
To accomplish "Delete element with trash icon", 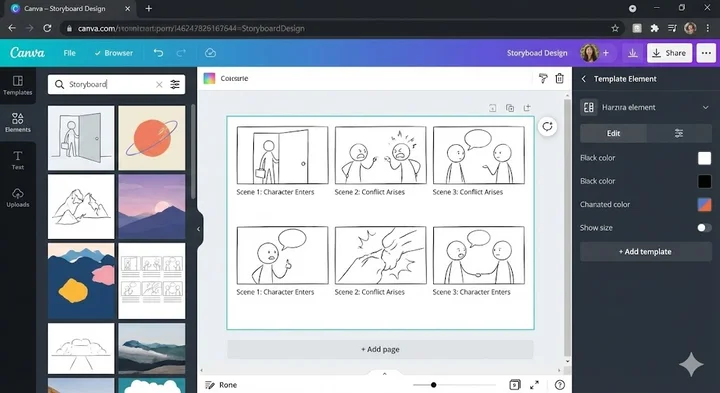I will tap(559, 79).
